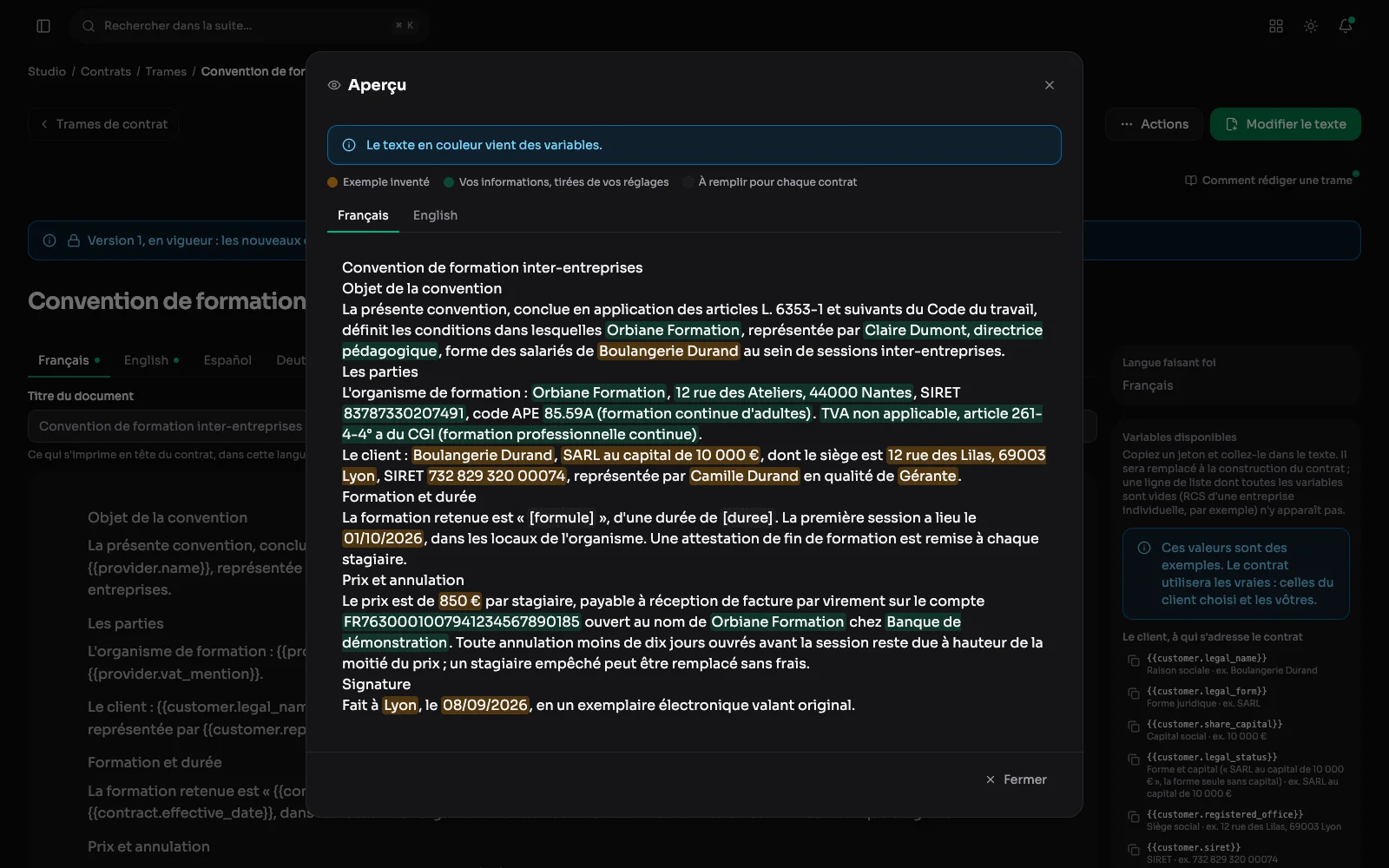Click the Langue faisant foi Français value
The width and height of the screenshot is (1389, 868).
1148,385
